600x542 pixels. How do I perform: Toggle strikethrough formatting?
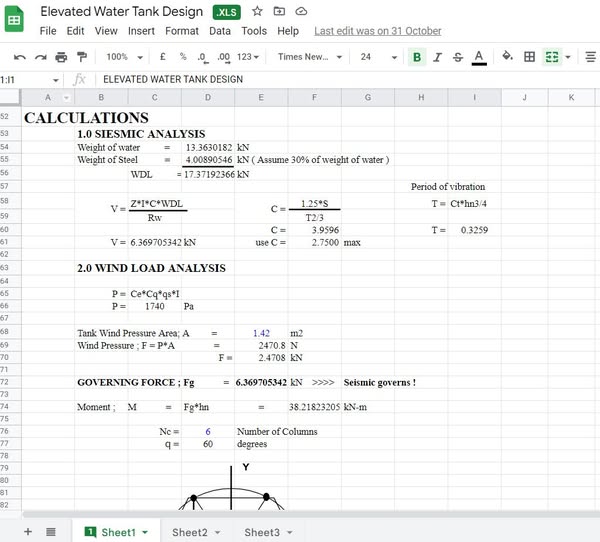click(458, 57)
